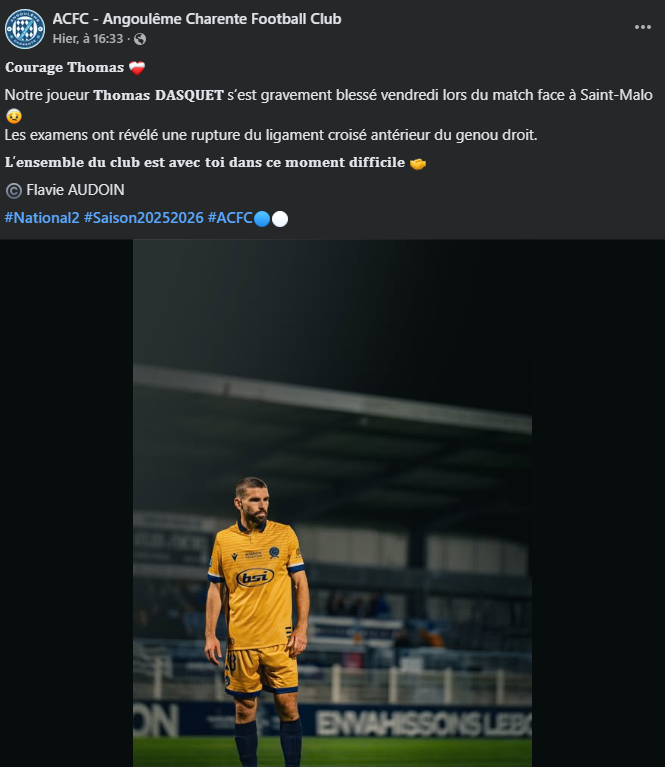
Task: Open the ACFC page profile picture
Action: tap(25, 29)
